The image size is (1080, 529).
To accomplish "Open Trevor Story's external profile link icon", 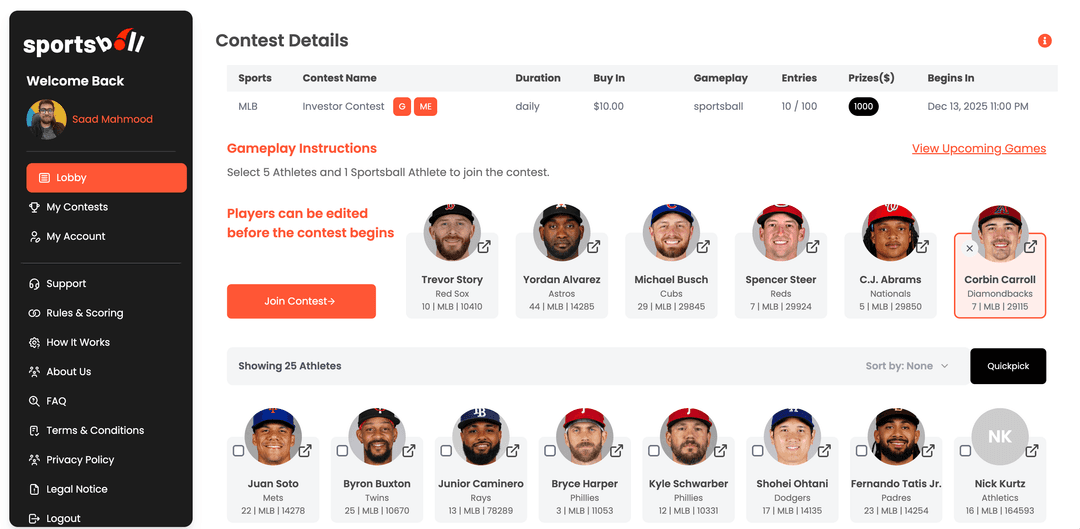I will (483, 247).
